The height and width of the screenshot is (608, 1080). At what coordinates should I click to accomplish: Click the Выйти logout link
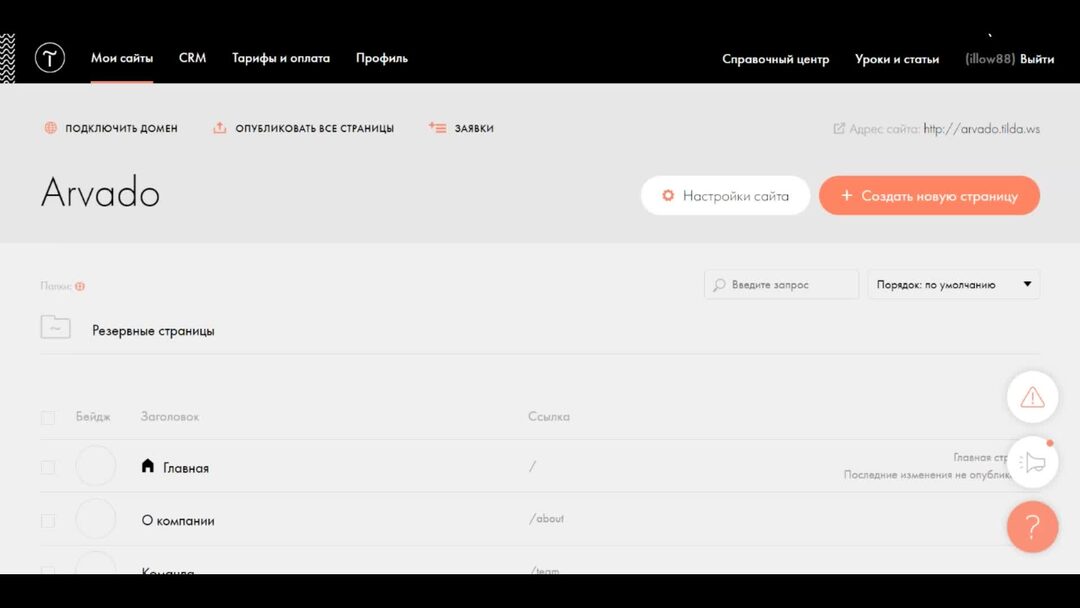click(1037, 59)
